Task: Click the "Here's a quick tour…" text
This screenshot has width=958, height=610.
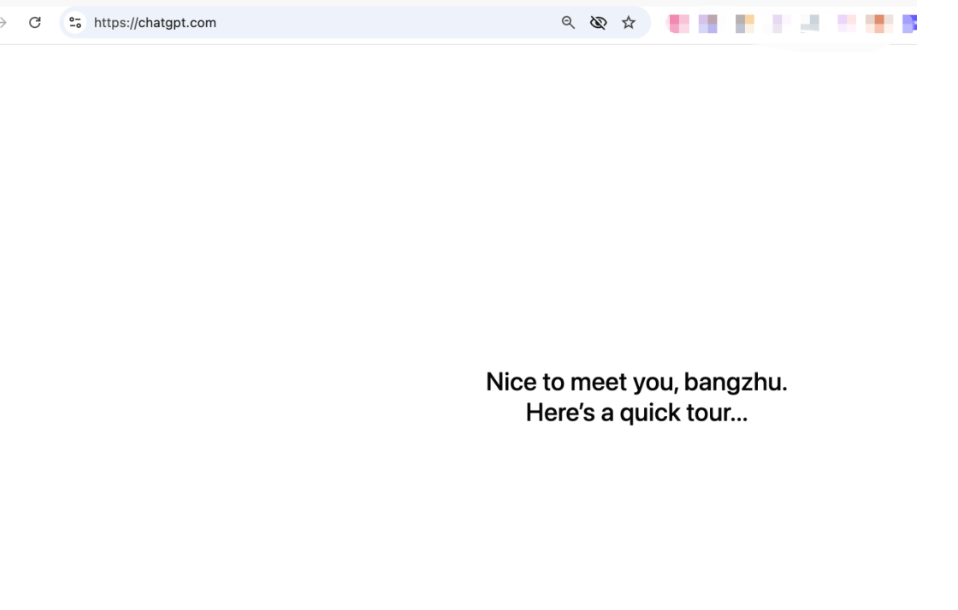Action: 636,413
